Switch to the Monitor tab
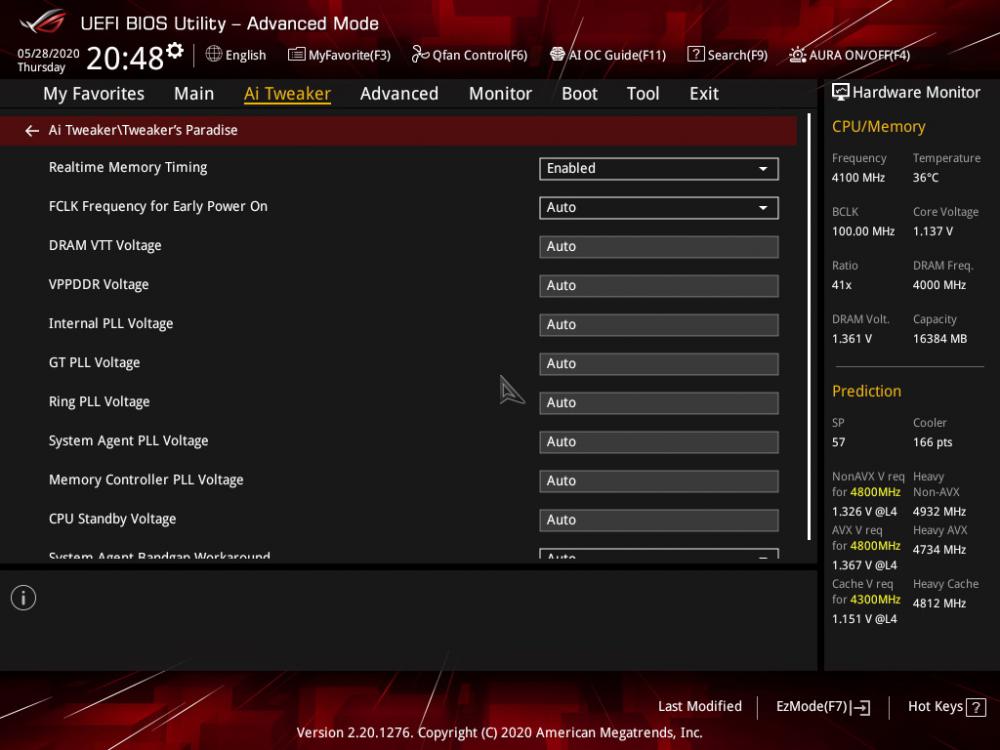 (x=500, y=94)
